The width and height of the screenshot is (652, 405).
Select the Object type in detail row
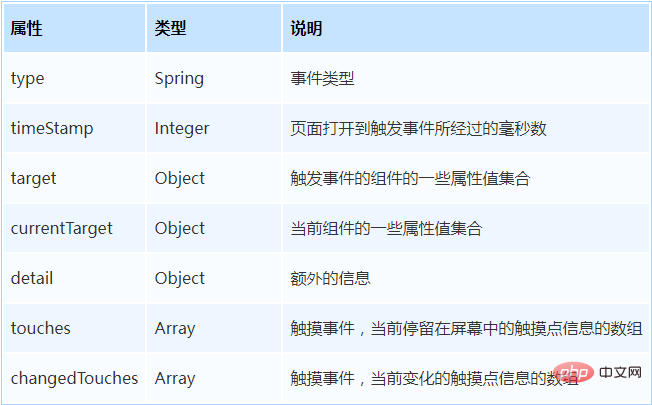(180, 278)
